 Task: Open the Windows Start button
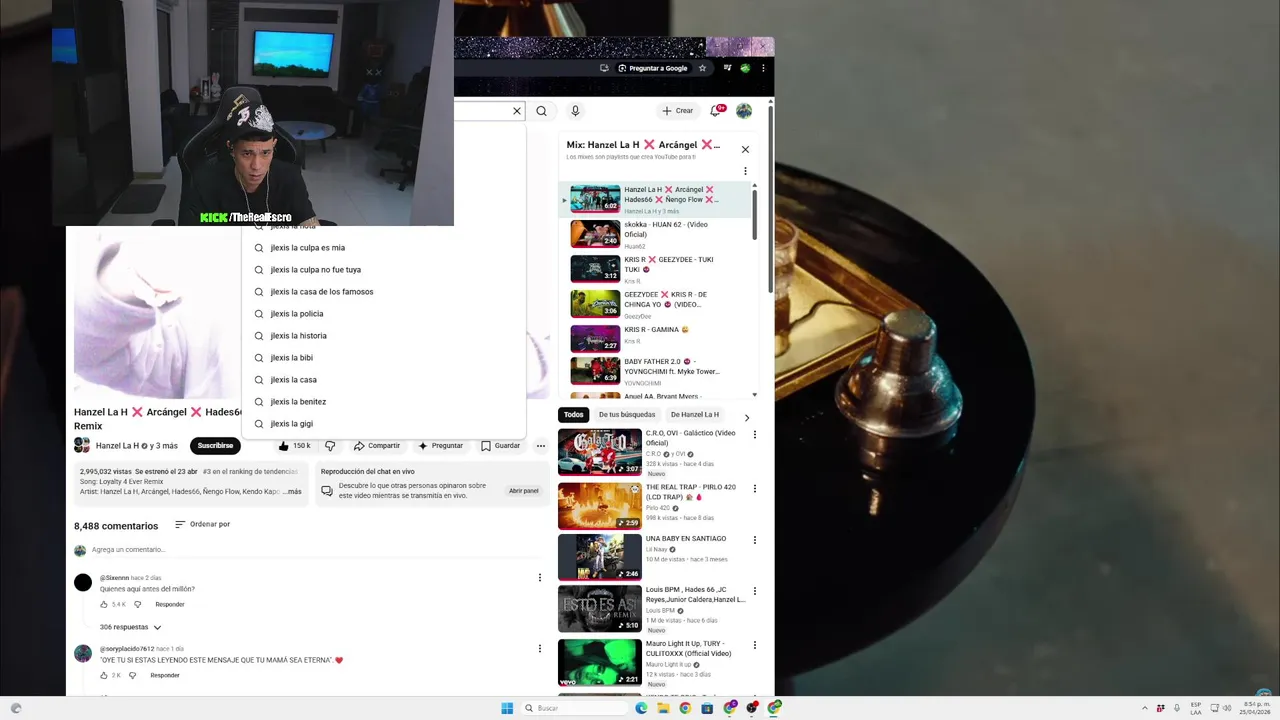point(507,708)
